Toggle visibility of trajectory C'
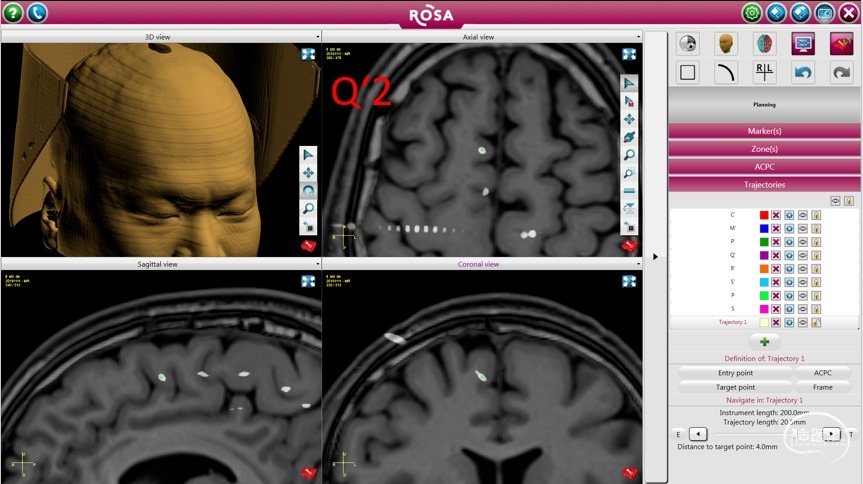 (802, 215)
